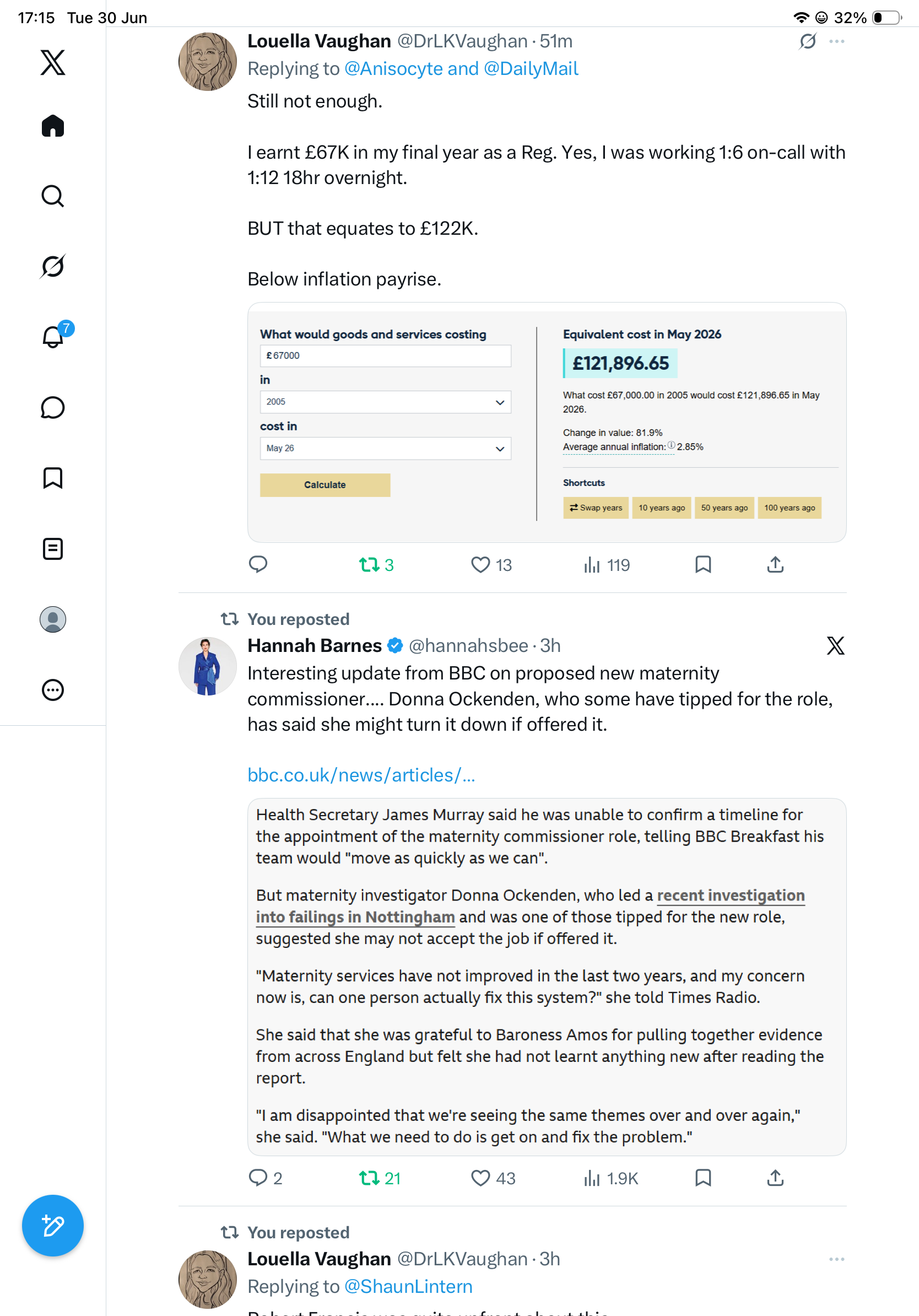View analytics for Hannah Barnes's post (1.9K views)
The width and height of the screenshot is (919, 1316).
(x=610, y=1178)
